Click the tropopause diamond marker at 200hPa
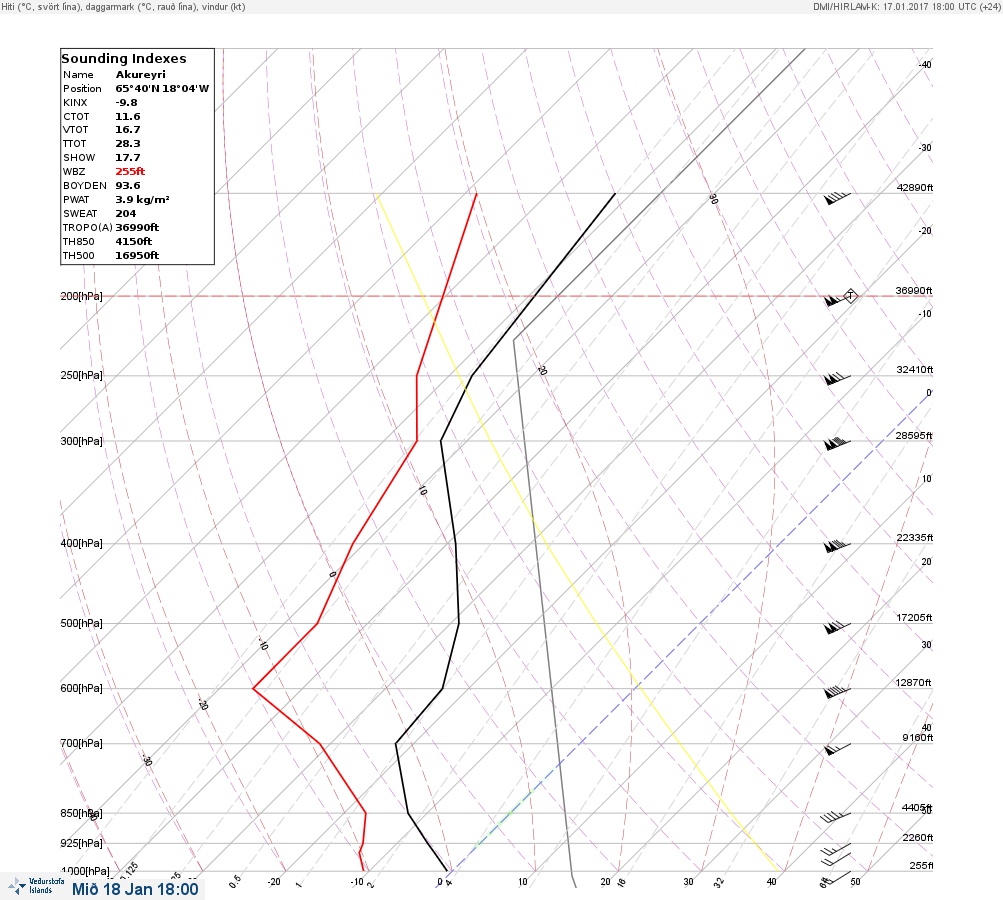Screen dimensions: 1003x900 pyautogui.click(x=851, y=296)
